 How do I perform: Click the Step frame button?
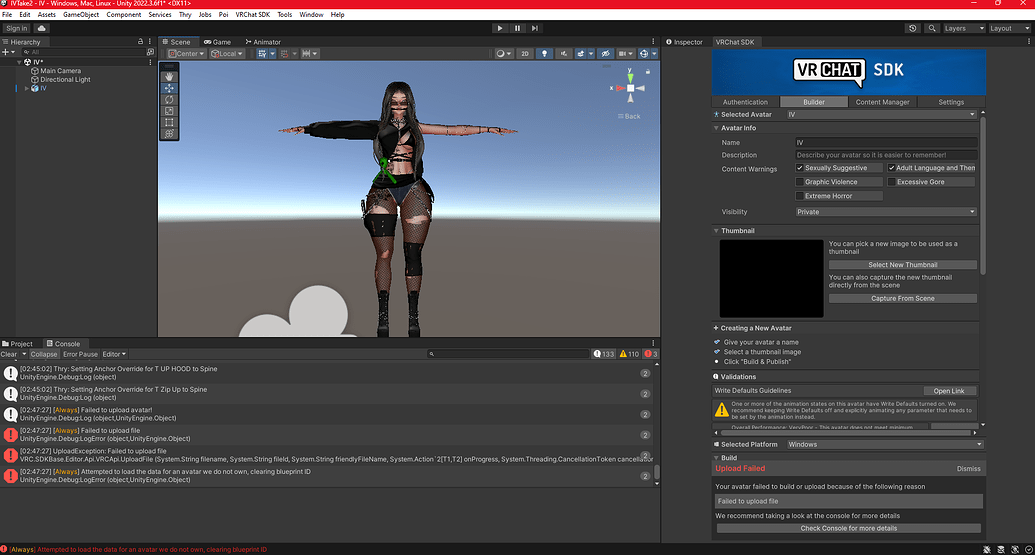[x=535, y=28]
